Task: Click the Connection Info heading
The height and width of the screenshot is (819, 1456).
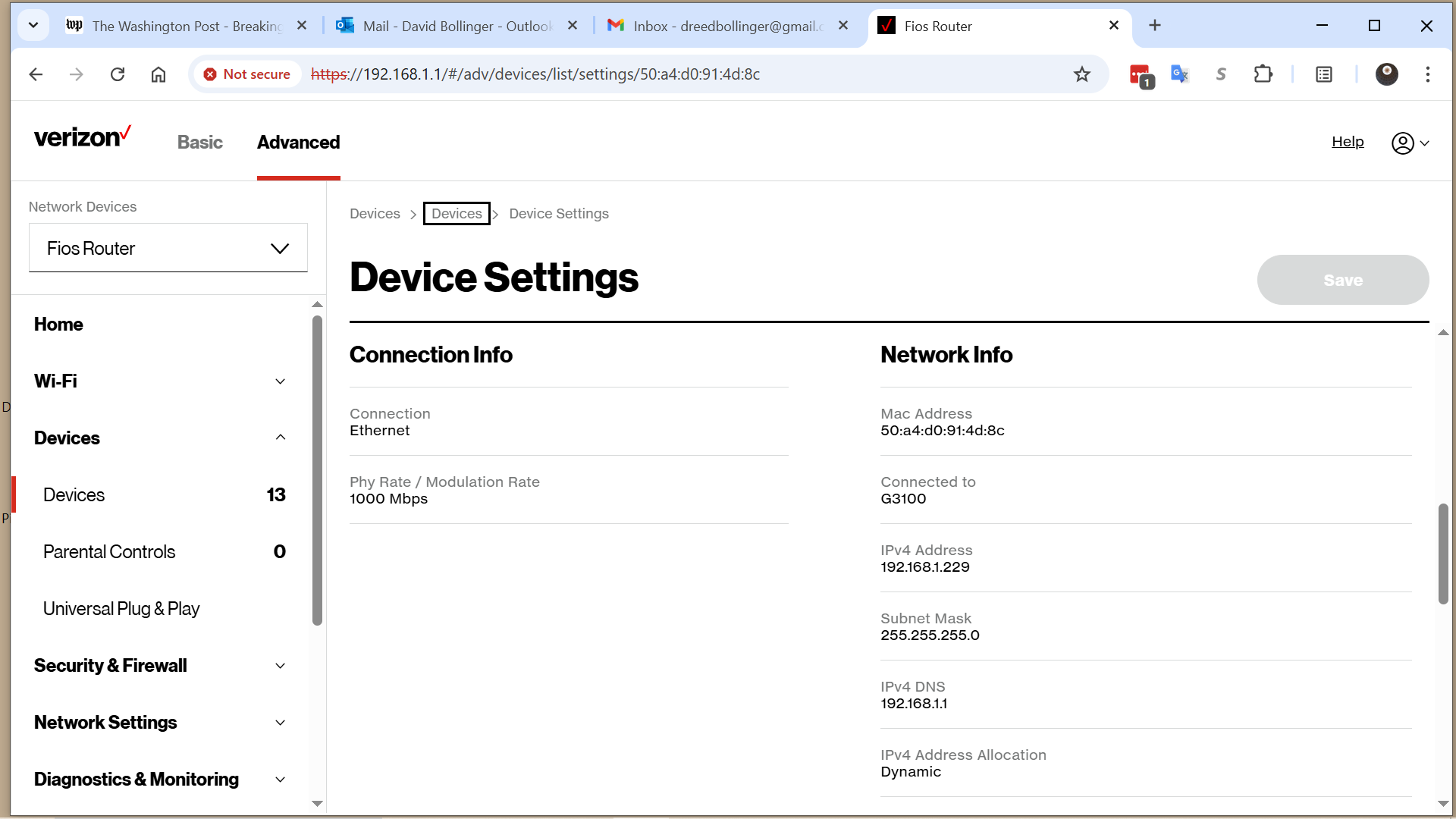Action: [431, 355]
